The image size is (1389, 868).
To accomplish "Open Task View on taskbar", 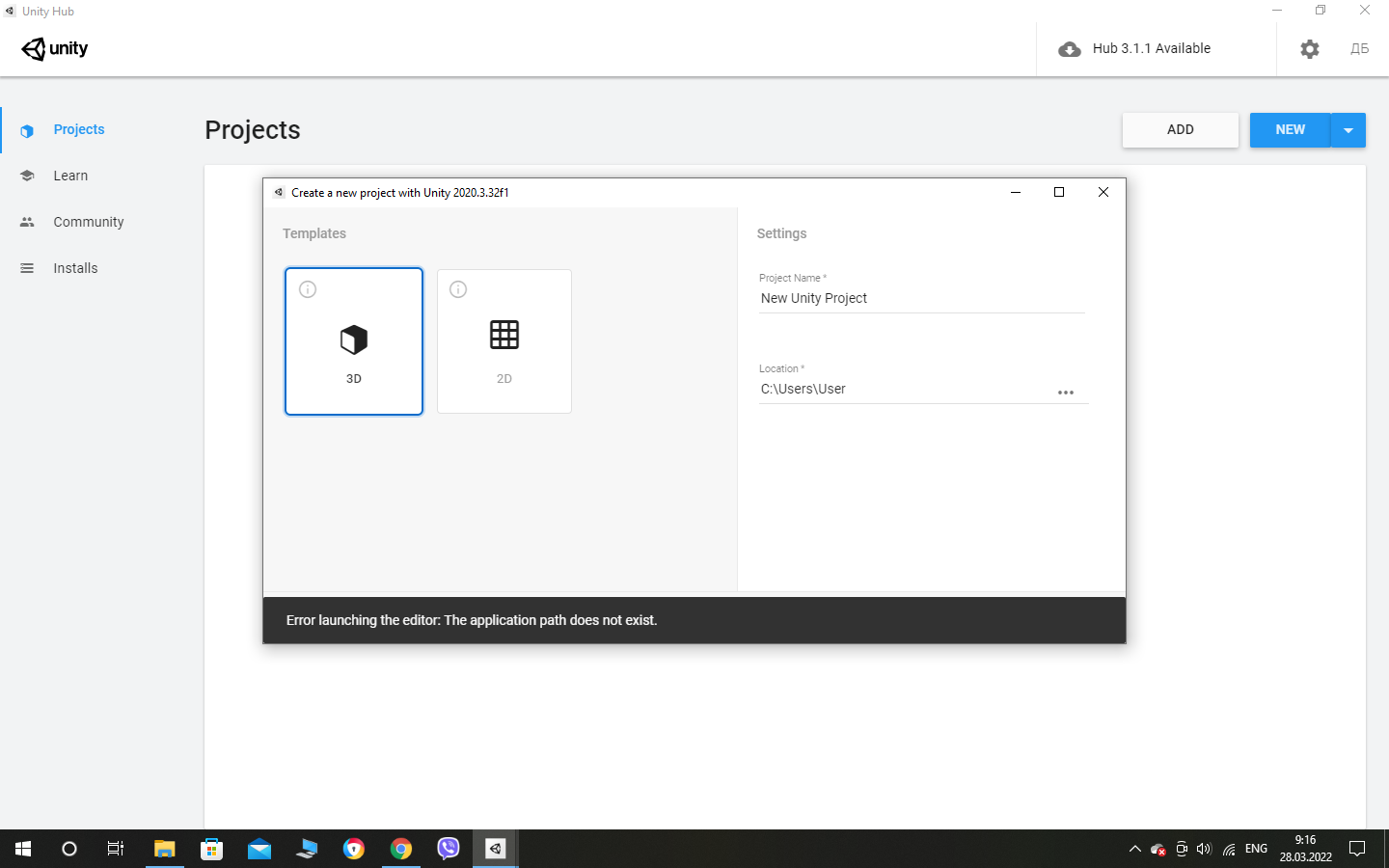I will pyautogui.click(x=116, y=849).
